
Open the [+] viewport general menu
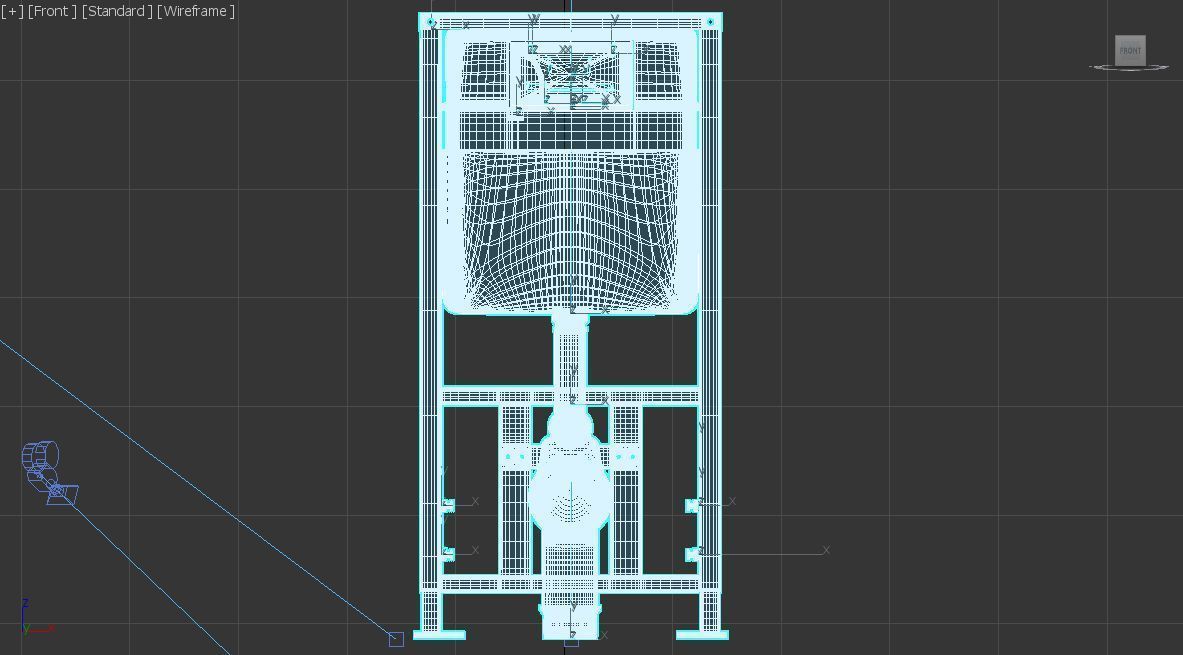[12, 11]
